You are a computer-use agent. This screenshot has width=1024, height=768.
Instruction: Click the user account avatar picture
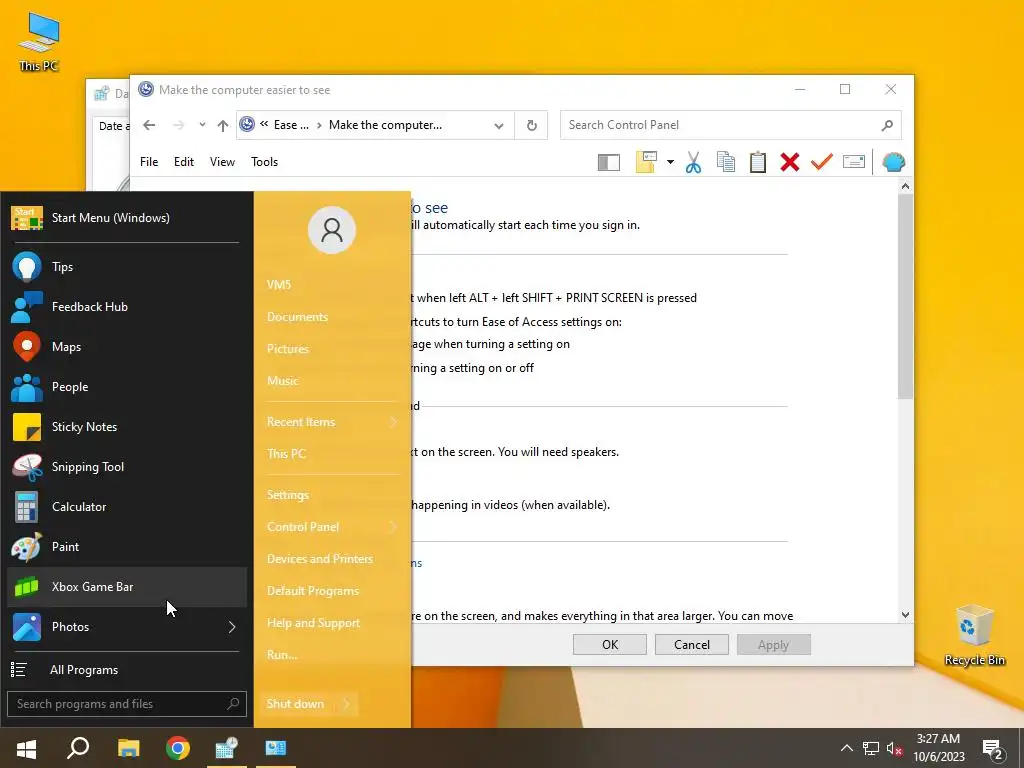(332, 230)
